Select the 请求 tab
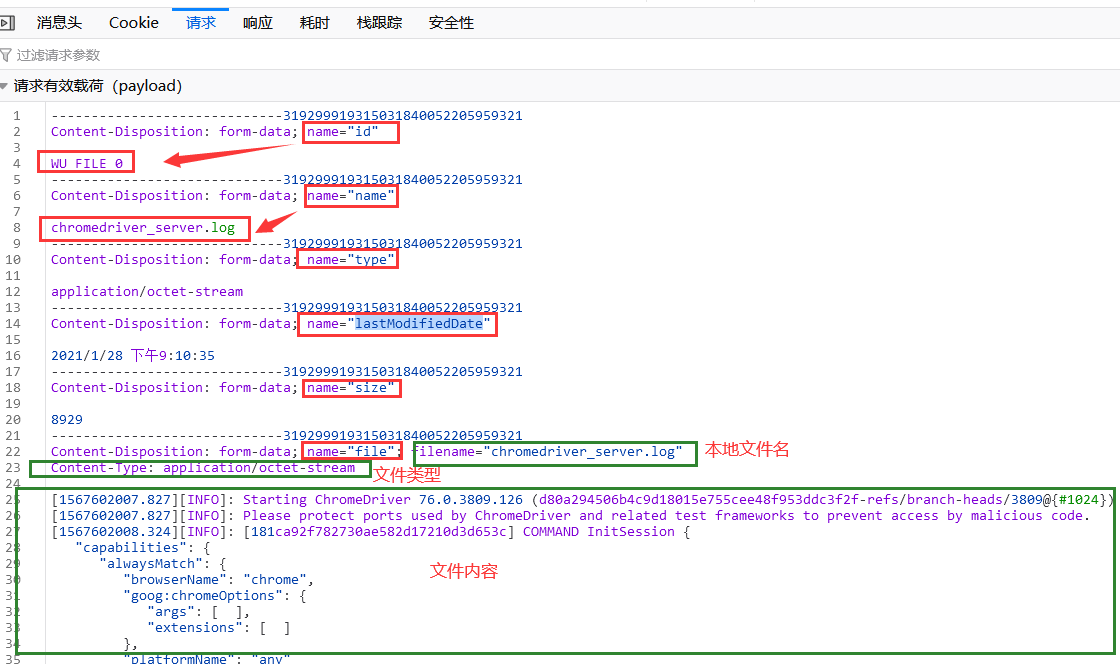1120x664 pixels. coord(201,22)
